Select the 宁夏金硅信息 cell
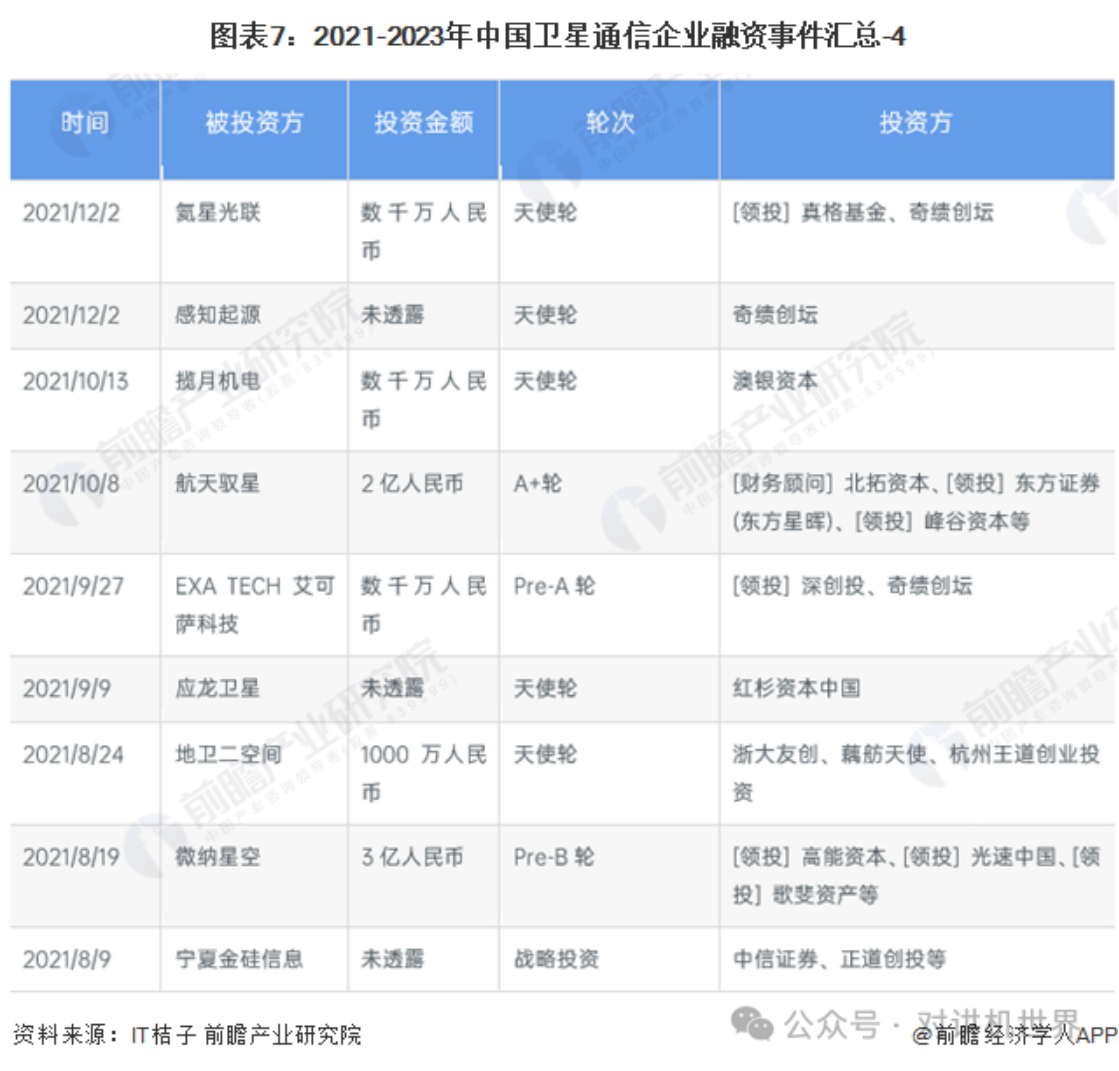This screenshot has width=1119, height=1071. [x=238, y=959]
